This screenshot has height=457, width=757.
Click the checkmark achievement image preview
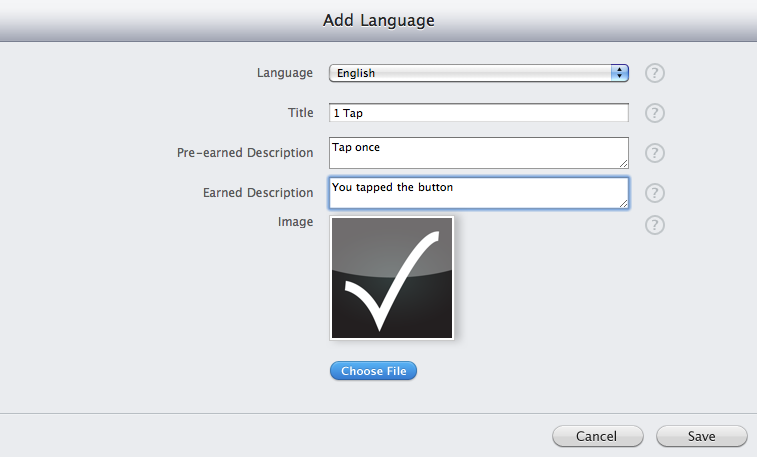(x=392, y=278)
